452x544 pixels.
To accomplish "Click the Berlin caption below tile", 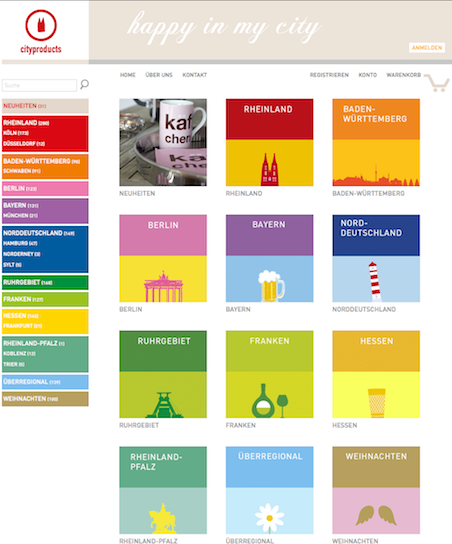I will (x=131, y=309).
